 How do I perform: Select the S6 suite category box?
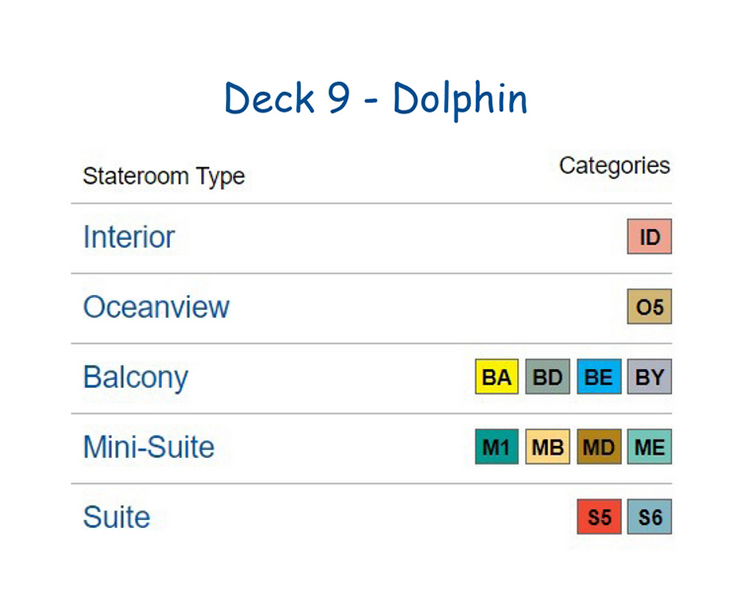click(650, 517)
